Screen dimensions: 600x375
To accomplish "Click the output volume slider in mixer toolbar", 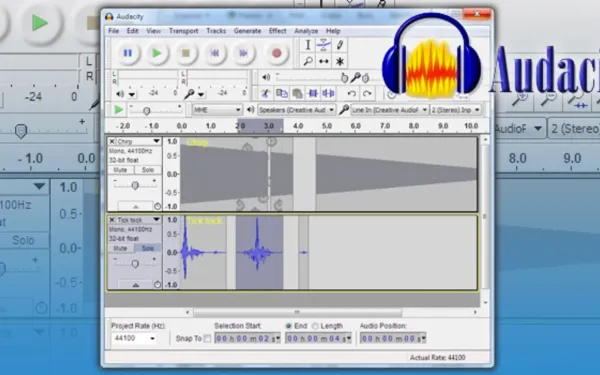I will pos(312,78).
